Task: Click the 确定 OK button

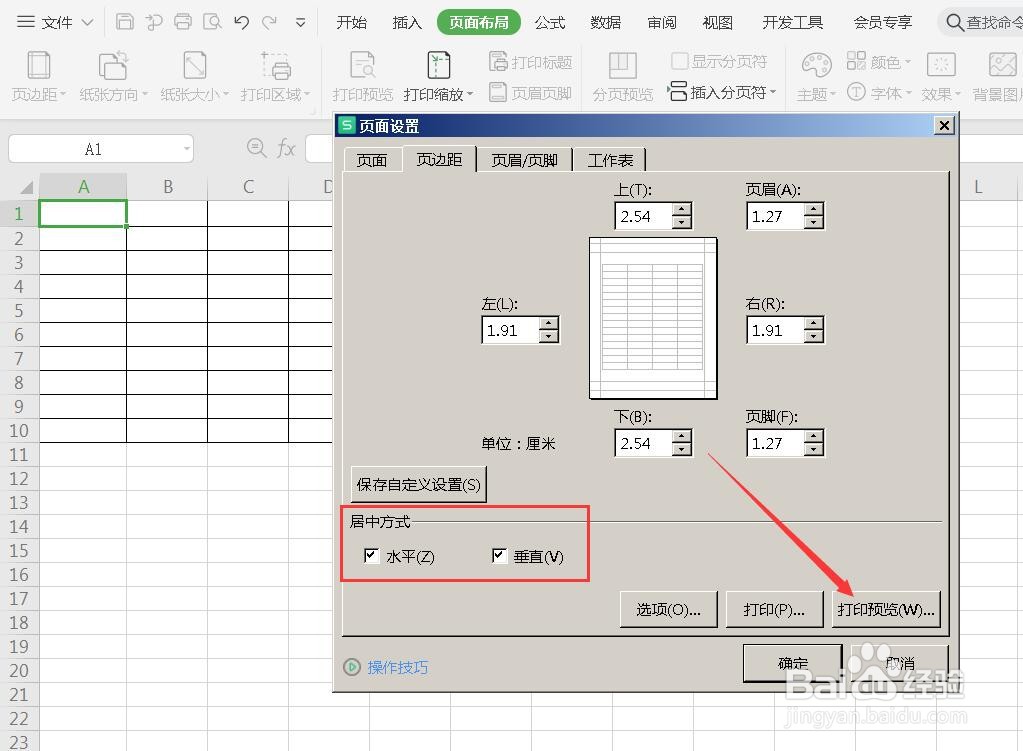Action: 793,663
